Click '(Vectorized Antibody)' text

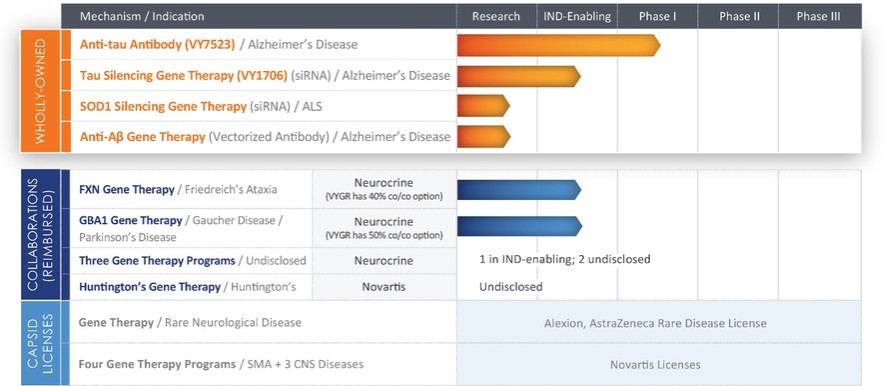(x=269, y=137)
